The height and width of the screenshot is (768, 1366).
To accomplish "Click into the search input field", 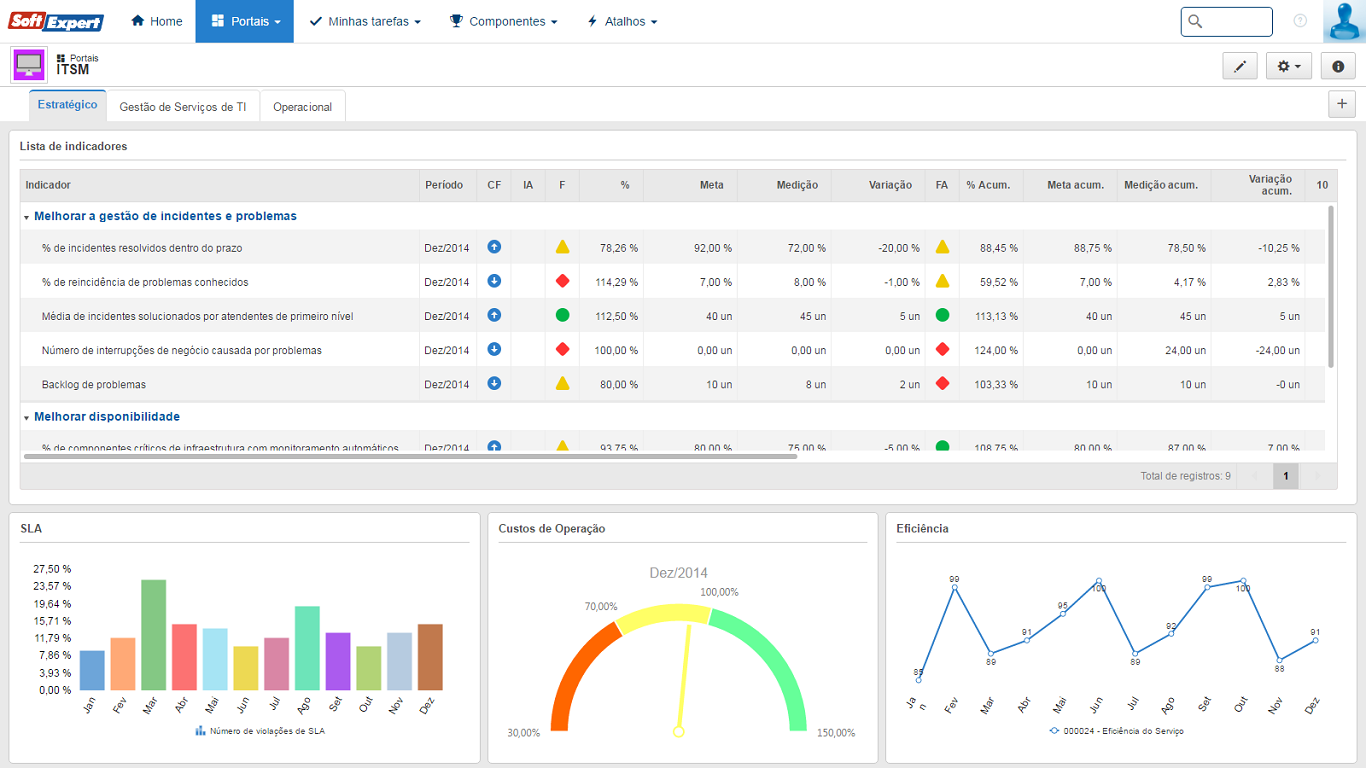I will click(1236, 21).
